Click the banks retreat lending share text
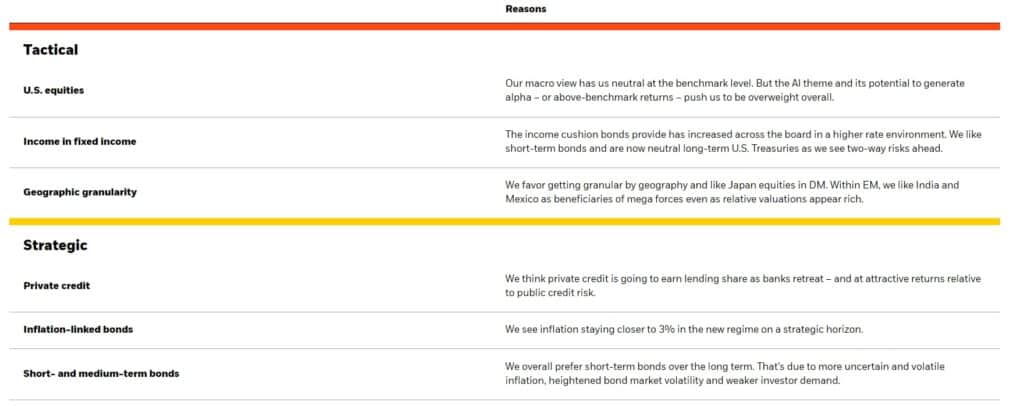Image resolution: width=1024 pixels, height=406 pixels. 735,286
